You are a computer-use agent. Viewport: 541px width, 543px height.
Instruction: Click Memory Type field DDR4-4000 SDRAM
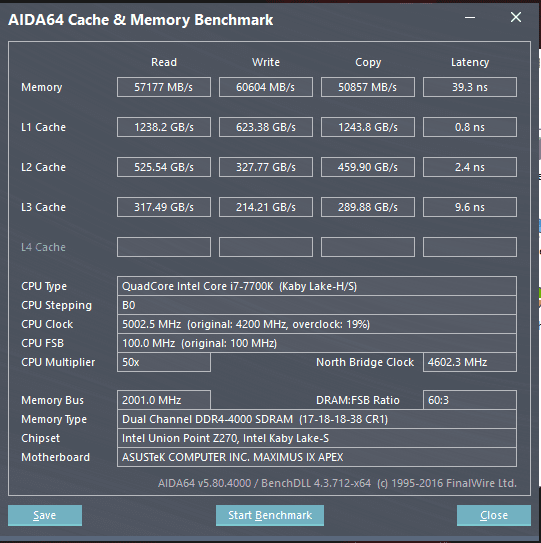[317, 419]
